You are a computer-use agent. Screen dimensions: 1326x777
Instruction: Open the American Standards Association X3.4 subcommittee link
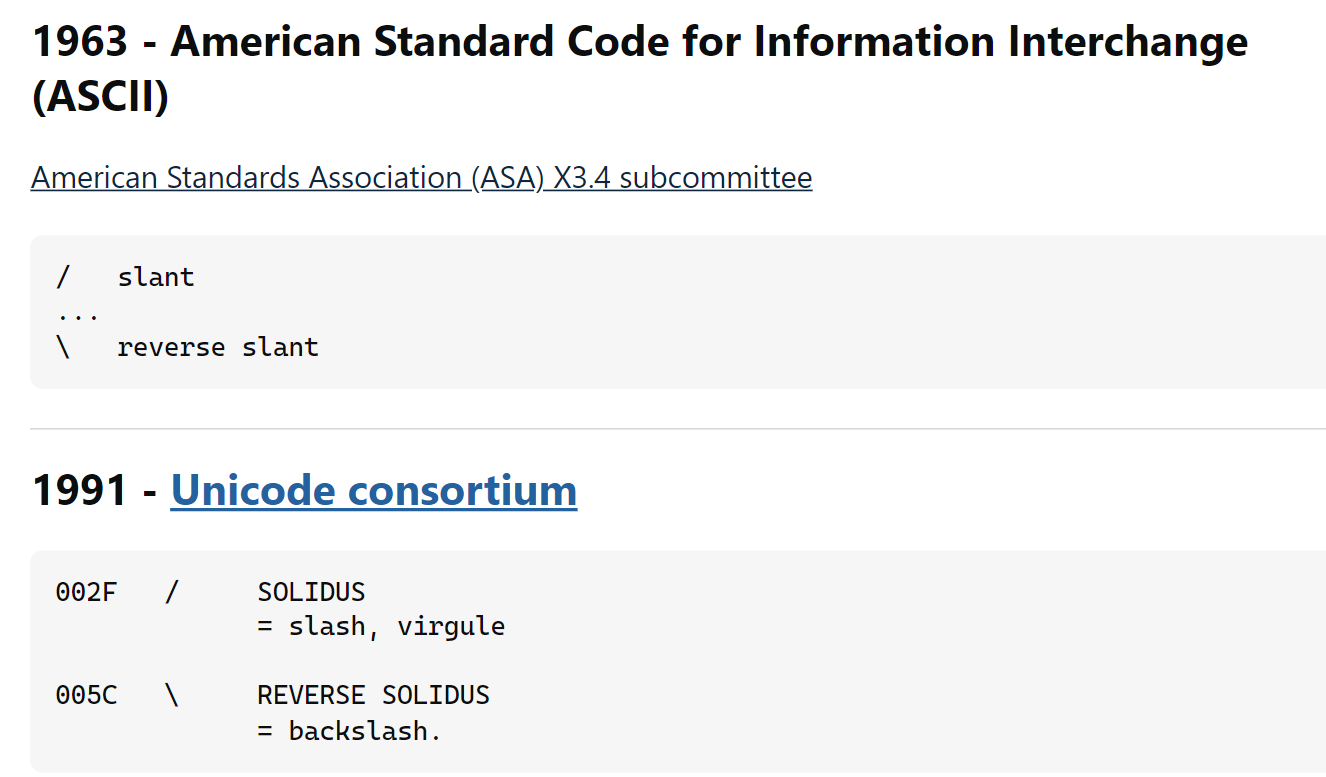point(421,178)
